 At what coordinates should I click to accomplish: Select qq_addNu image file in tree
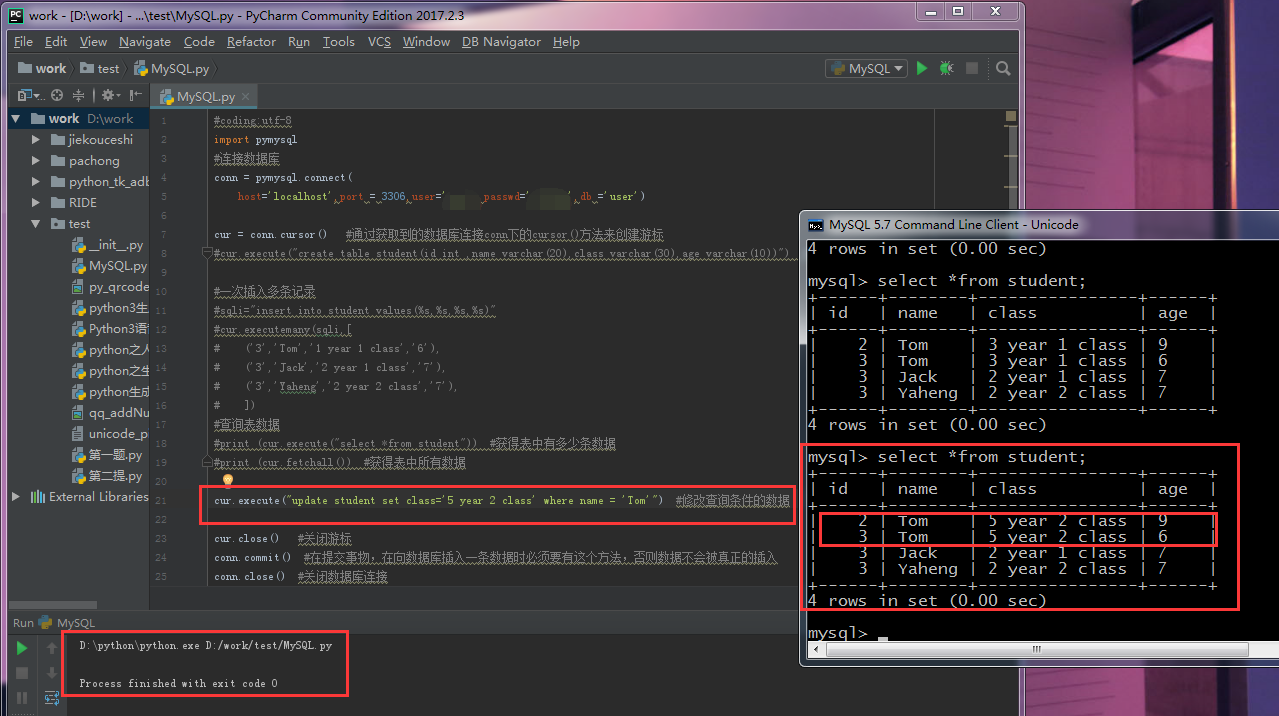click(x=110, y=412)
